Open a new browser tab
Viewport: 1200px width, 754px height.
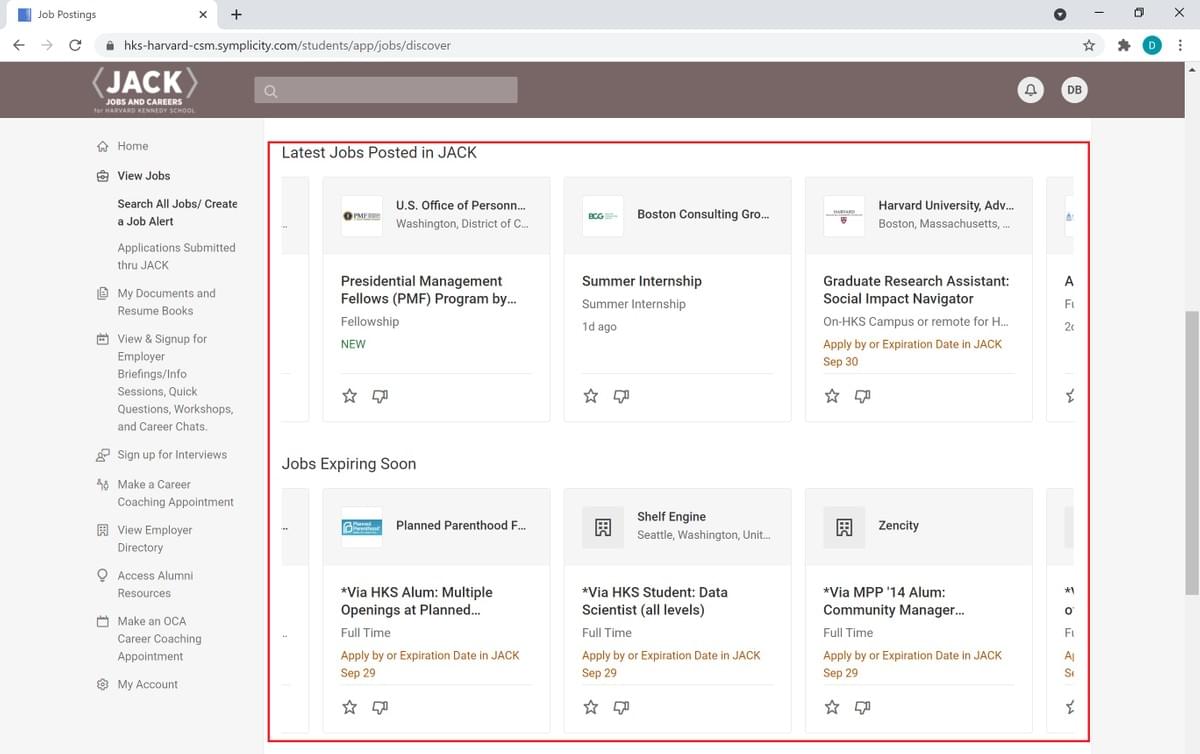[236, 15]
